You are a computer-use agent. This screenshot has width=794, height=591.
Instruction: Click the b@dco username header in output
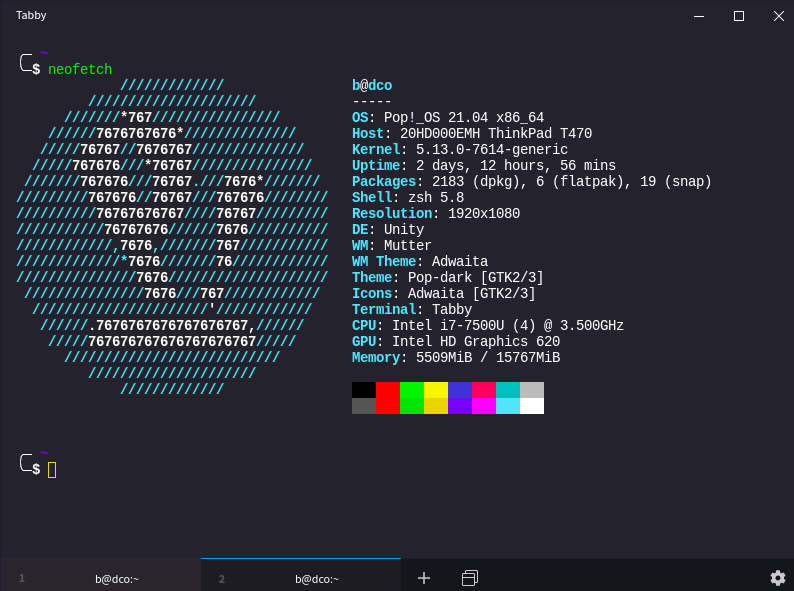[x=372, y=86]
